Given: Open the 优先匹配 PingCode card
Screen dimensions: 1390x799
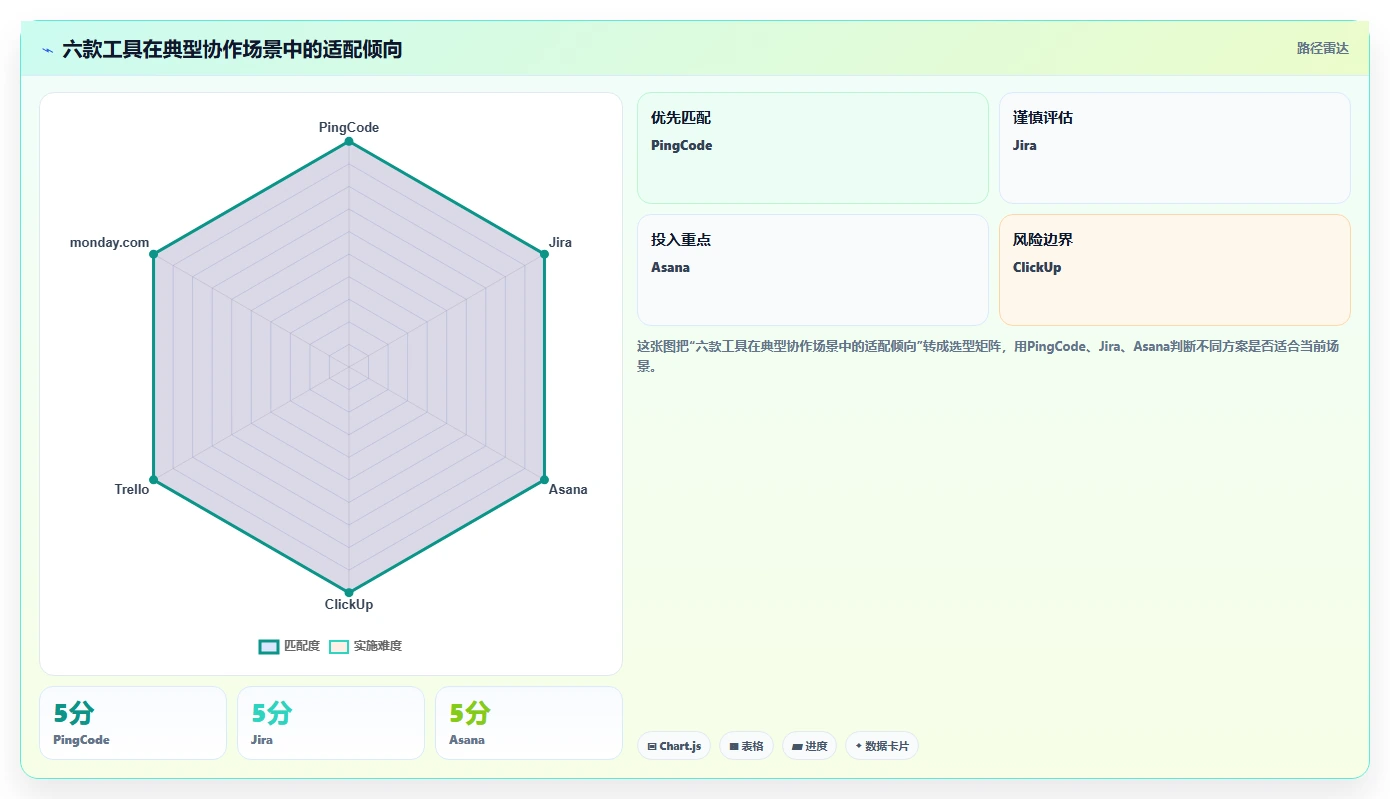Looking at the screenshot, I should click(813, 148).
